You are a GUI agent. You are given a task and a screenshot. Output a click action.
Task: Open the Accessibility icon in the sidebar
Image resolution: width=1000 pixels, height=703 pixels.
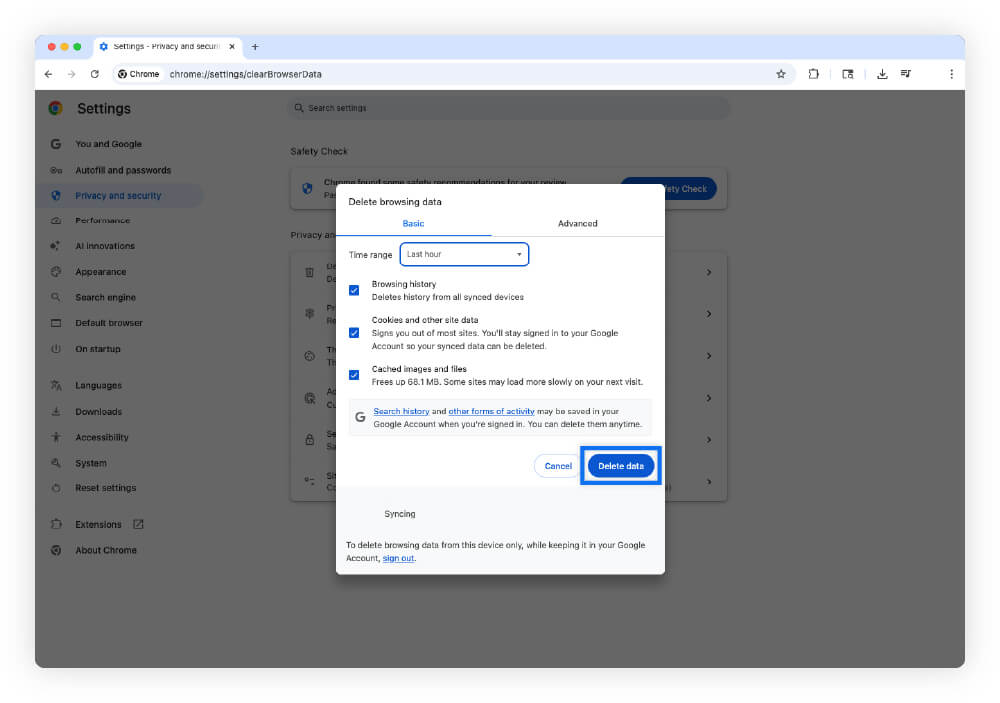[56, 437]
